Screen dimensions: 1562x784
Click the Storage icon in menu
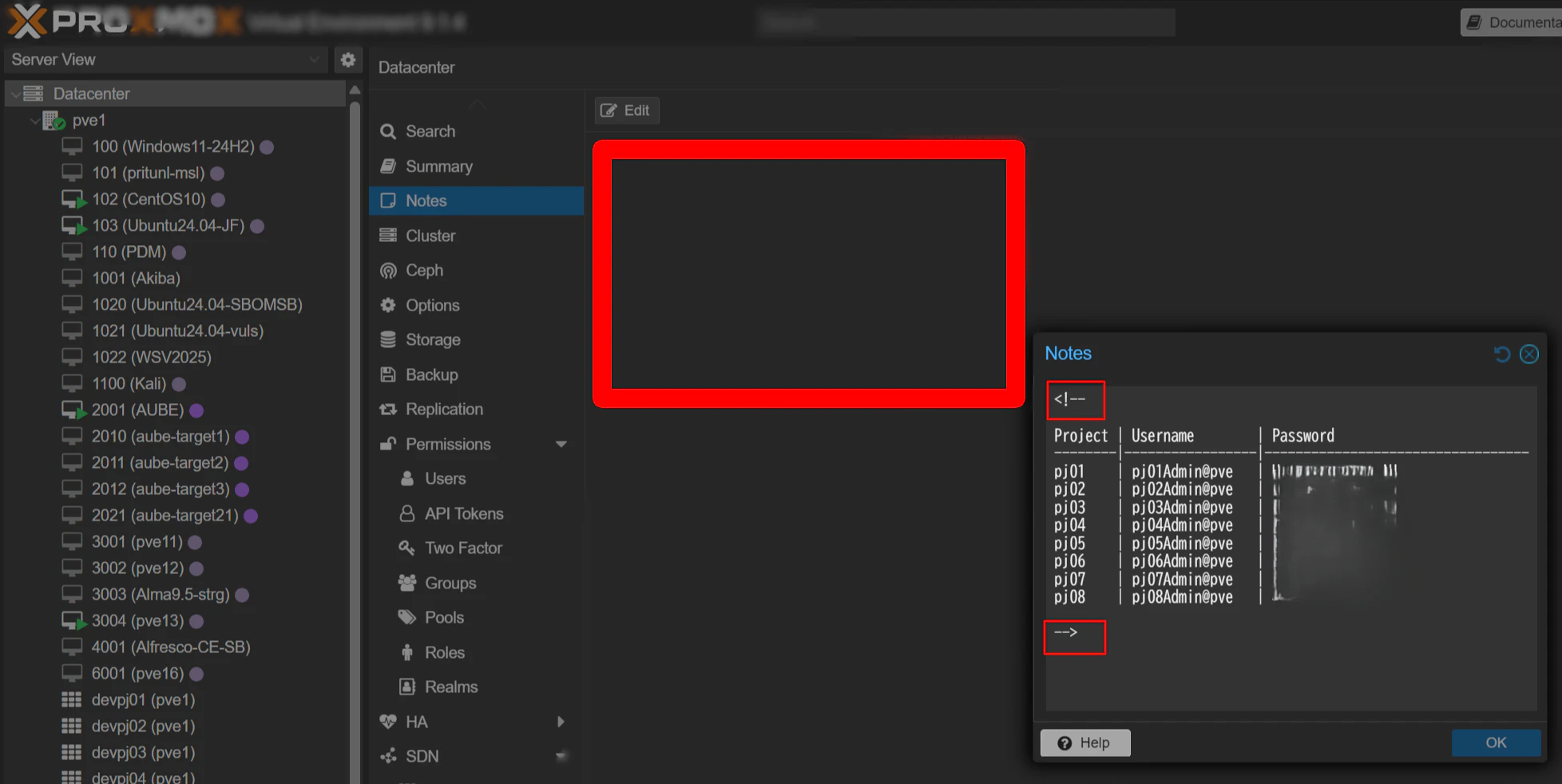[x=388, y=339]
